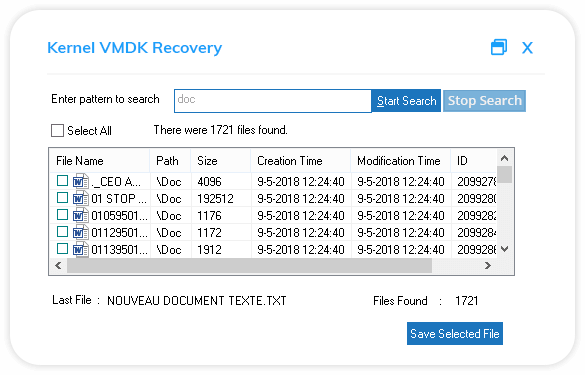Click the ID value in the 01059501 row

tap(477, 216)
